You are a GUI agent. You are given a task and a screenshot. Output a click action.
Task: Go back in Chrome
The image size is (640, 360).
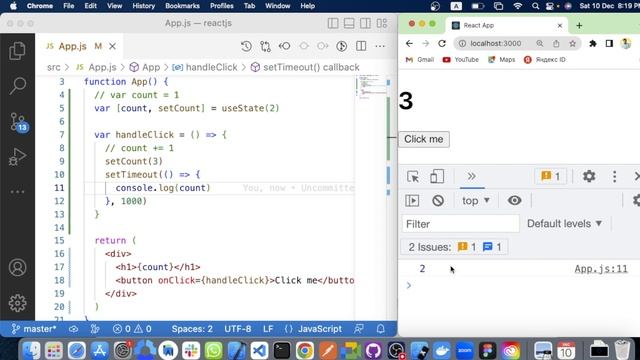[x=409, y=43]
